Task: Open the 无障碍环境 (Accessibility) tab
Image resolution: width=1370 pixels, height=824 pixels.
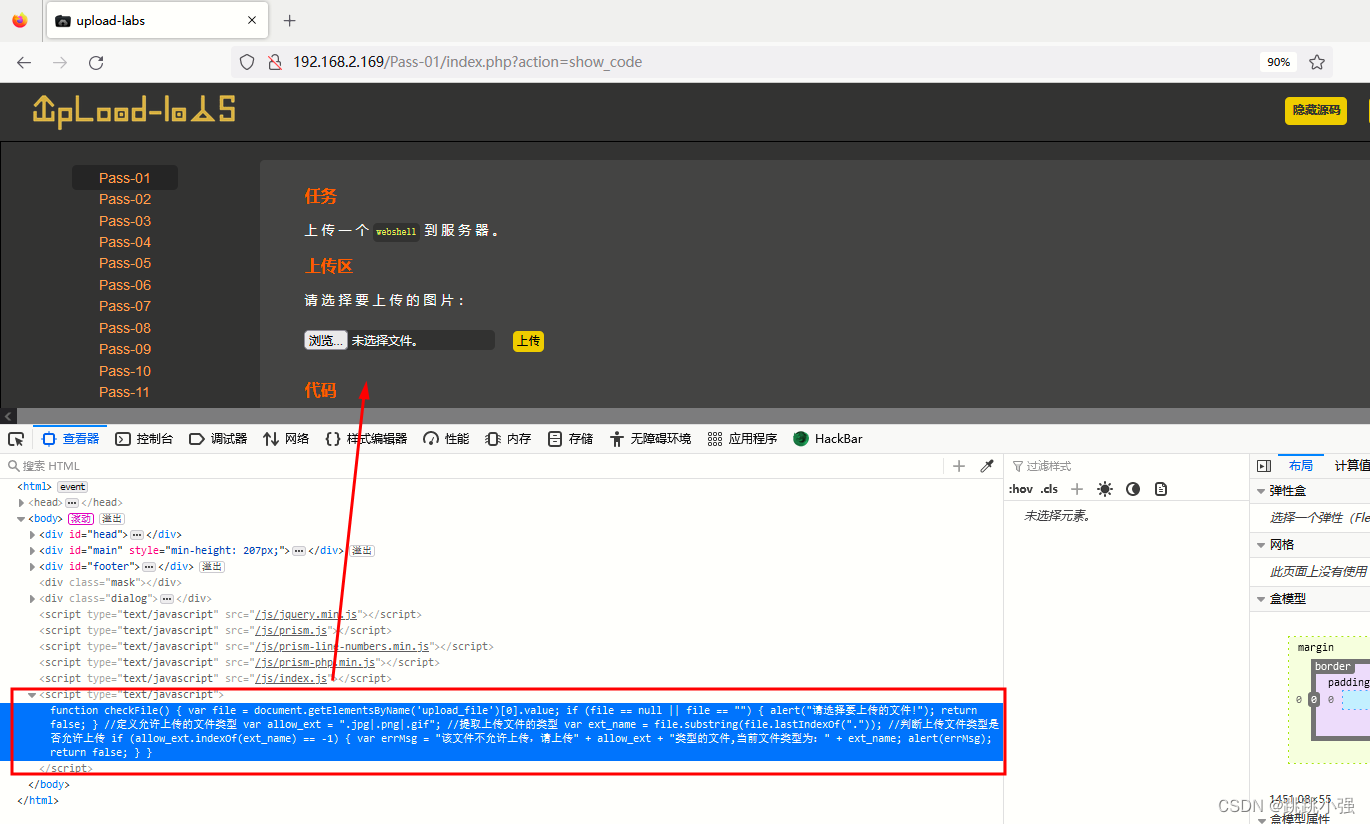Action: 650,439
